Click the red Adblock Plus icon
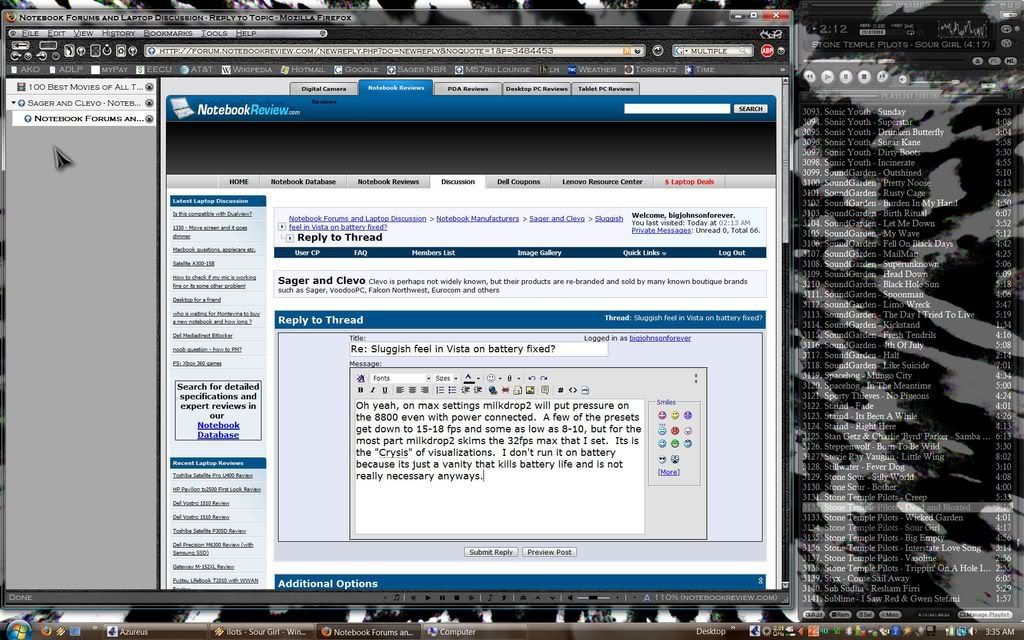1024x640 pixels. [x=767, y=50]
